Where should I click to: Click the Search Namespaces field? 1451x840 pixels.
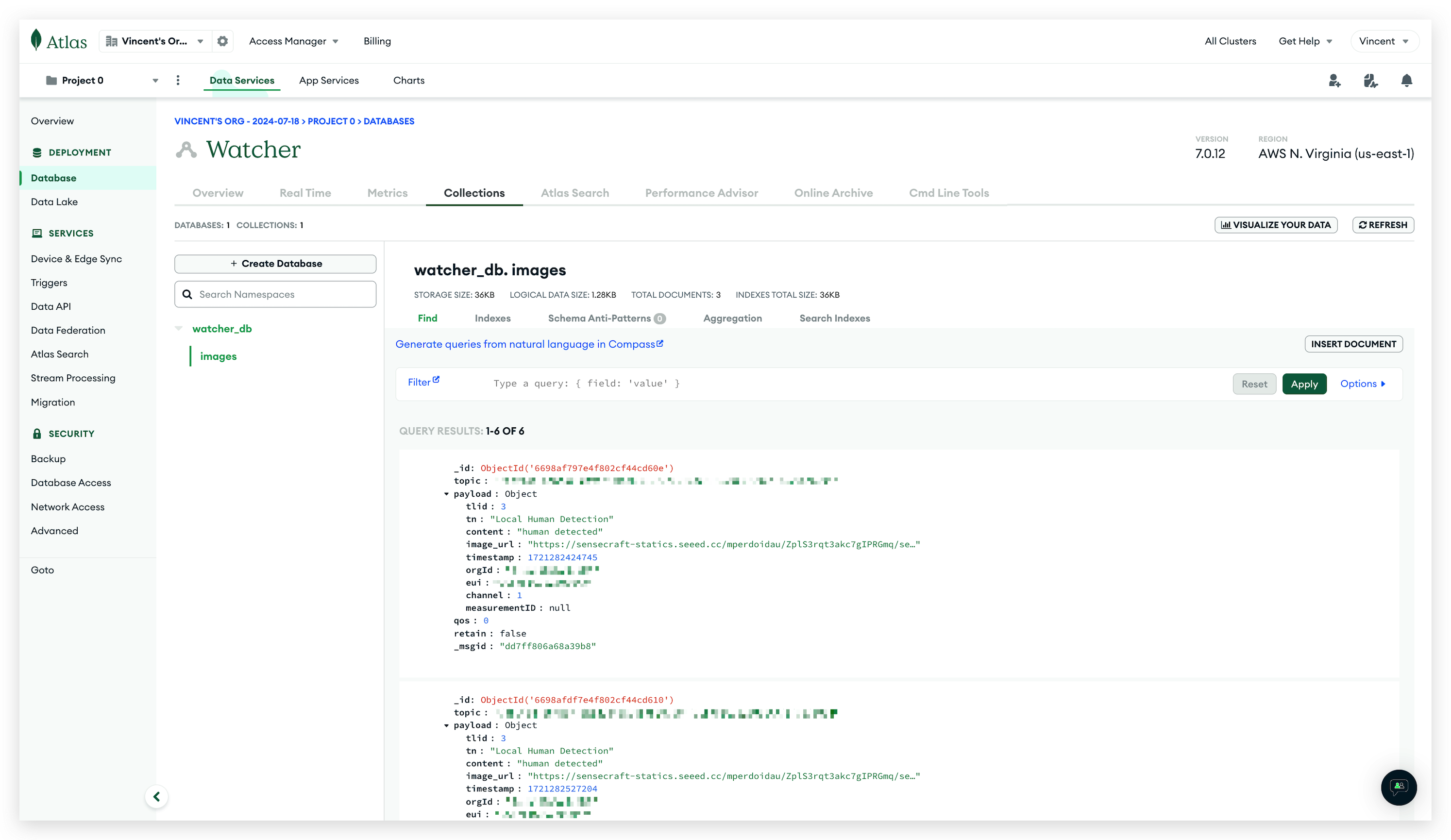(x=275, y=294)
